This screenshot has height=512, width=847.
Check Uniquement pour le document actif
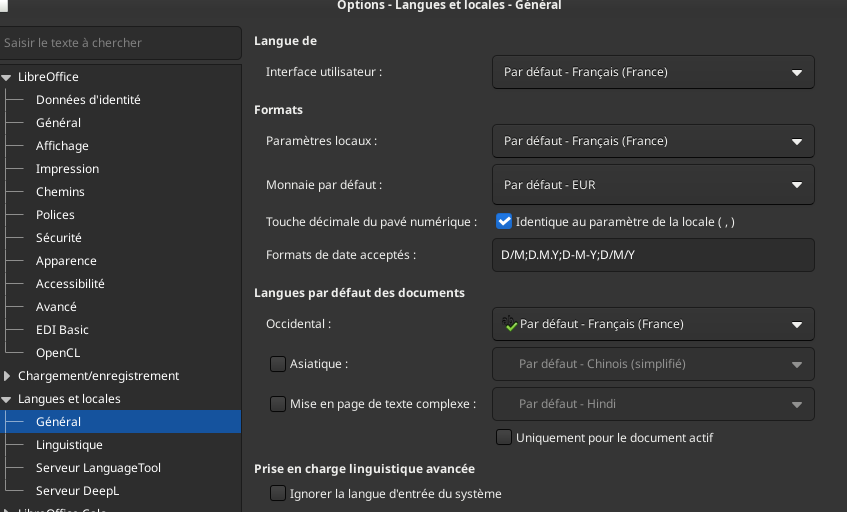(504, 437)
